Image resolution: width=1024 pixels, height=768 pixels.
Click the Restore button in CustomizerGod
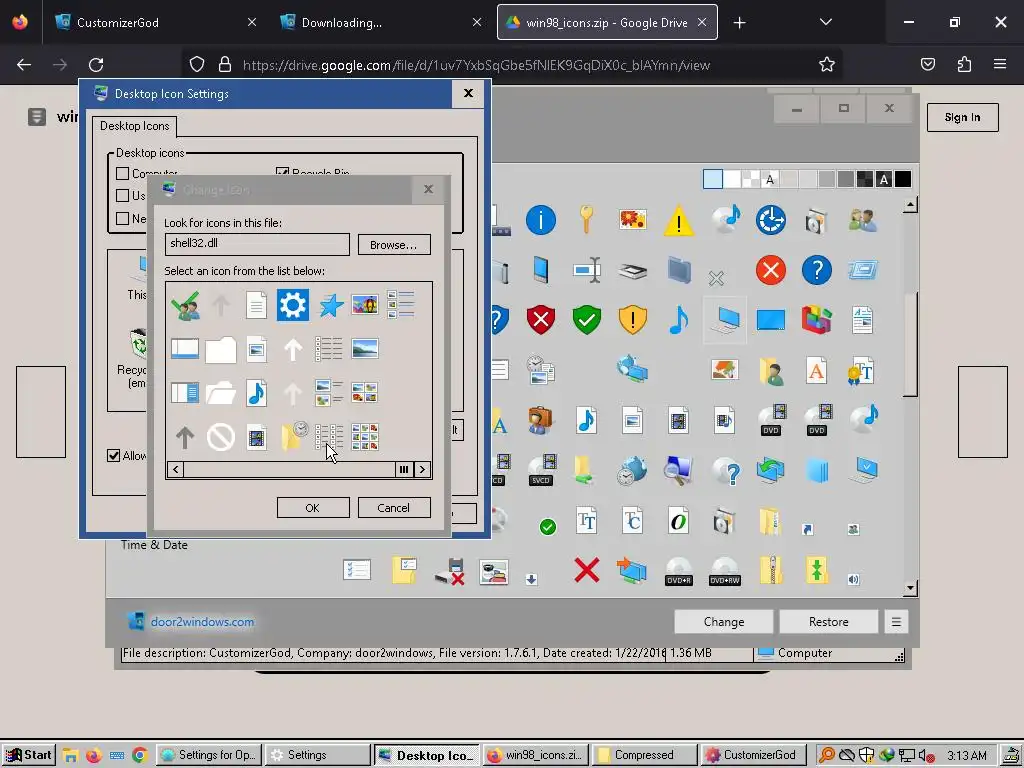[x=829, y=622]
